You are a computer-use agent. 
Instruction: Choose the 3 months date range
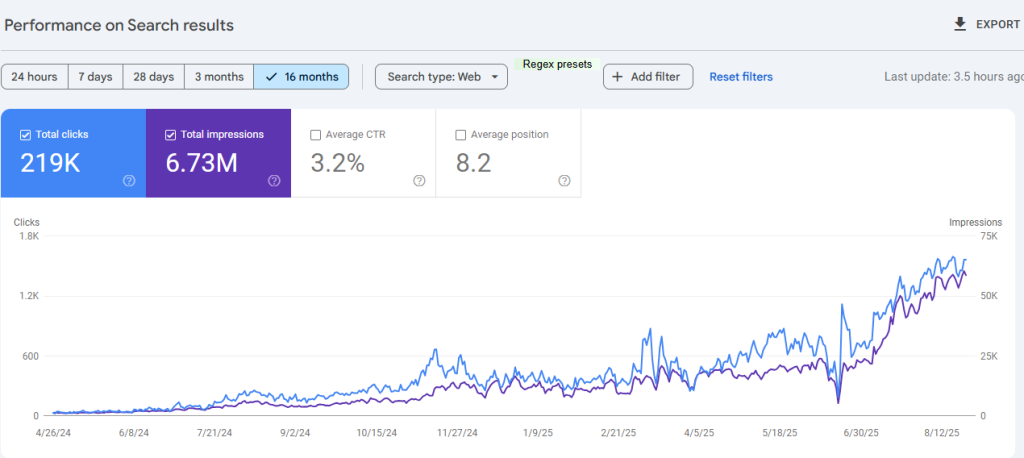pos(218,77)
